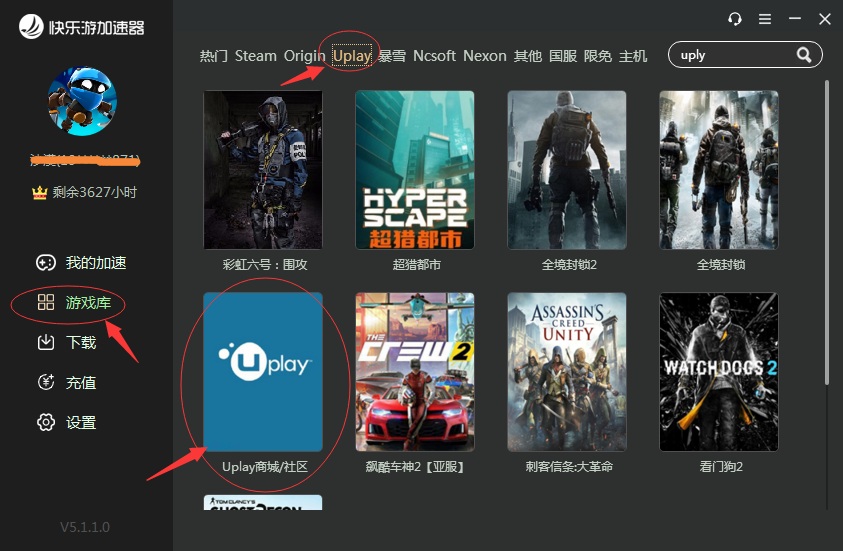This screenshot has height=551, width=843.
Task: Click the V5.1.1.0 version label
Action: coord(85,527)
